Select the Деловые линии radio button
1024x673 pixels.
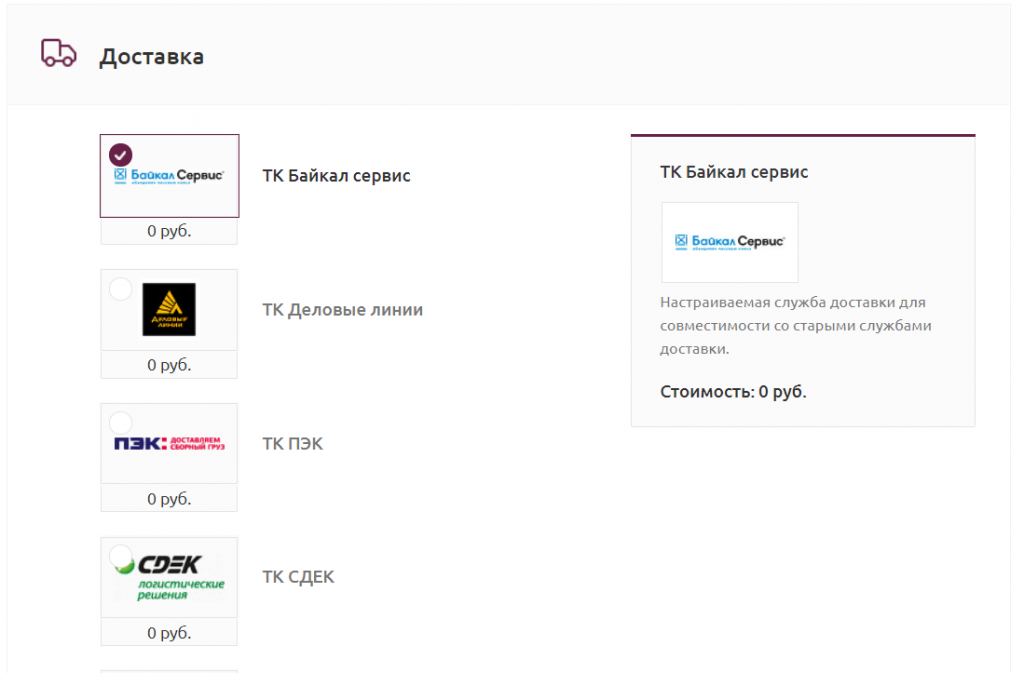[120, 289]
